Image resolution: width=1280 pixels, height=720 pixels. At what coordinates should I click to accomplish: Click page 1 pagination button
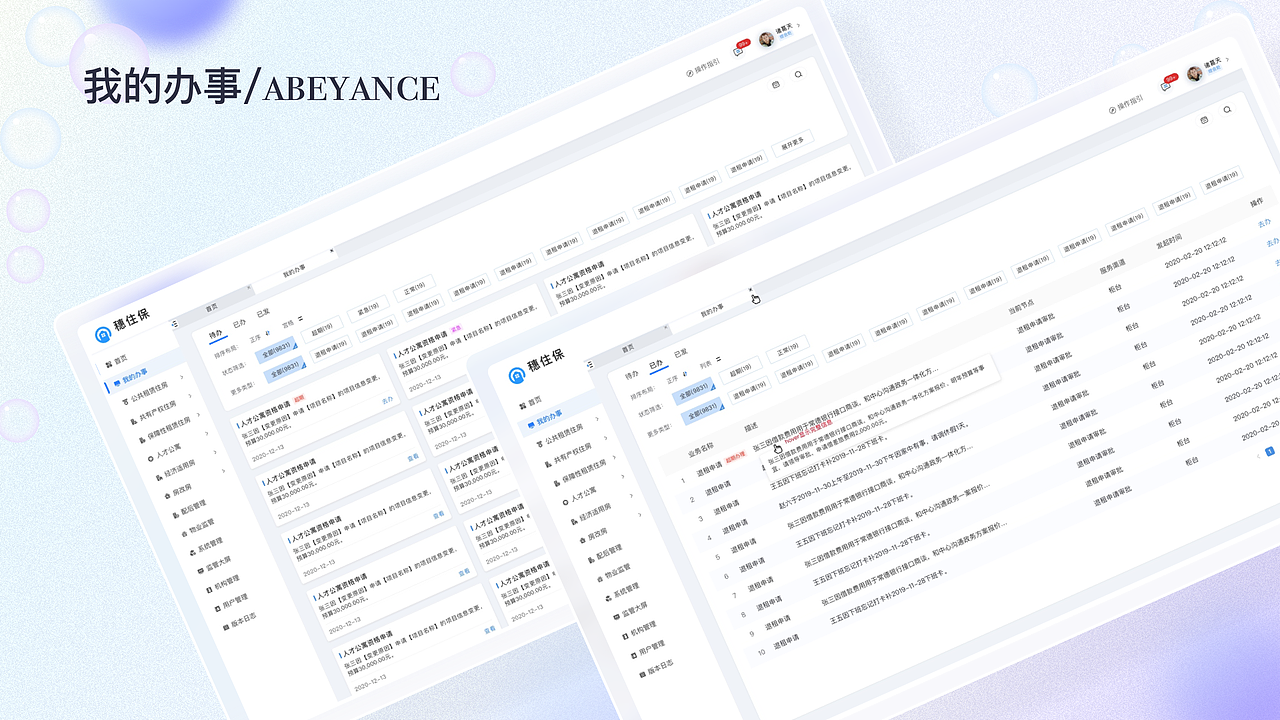coord(1270,451)
